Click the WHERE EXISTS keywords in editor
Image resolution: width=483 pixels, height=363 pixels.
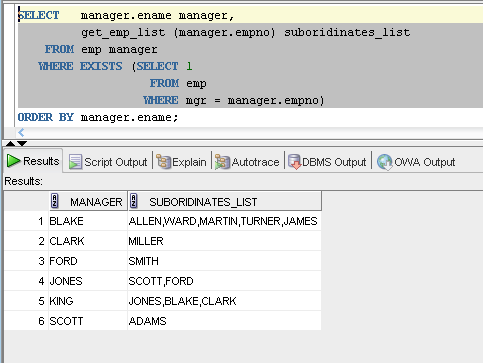tap(80, 66)
